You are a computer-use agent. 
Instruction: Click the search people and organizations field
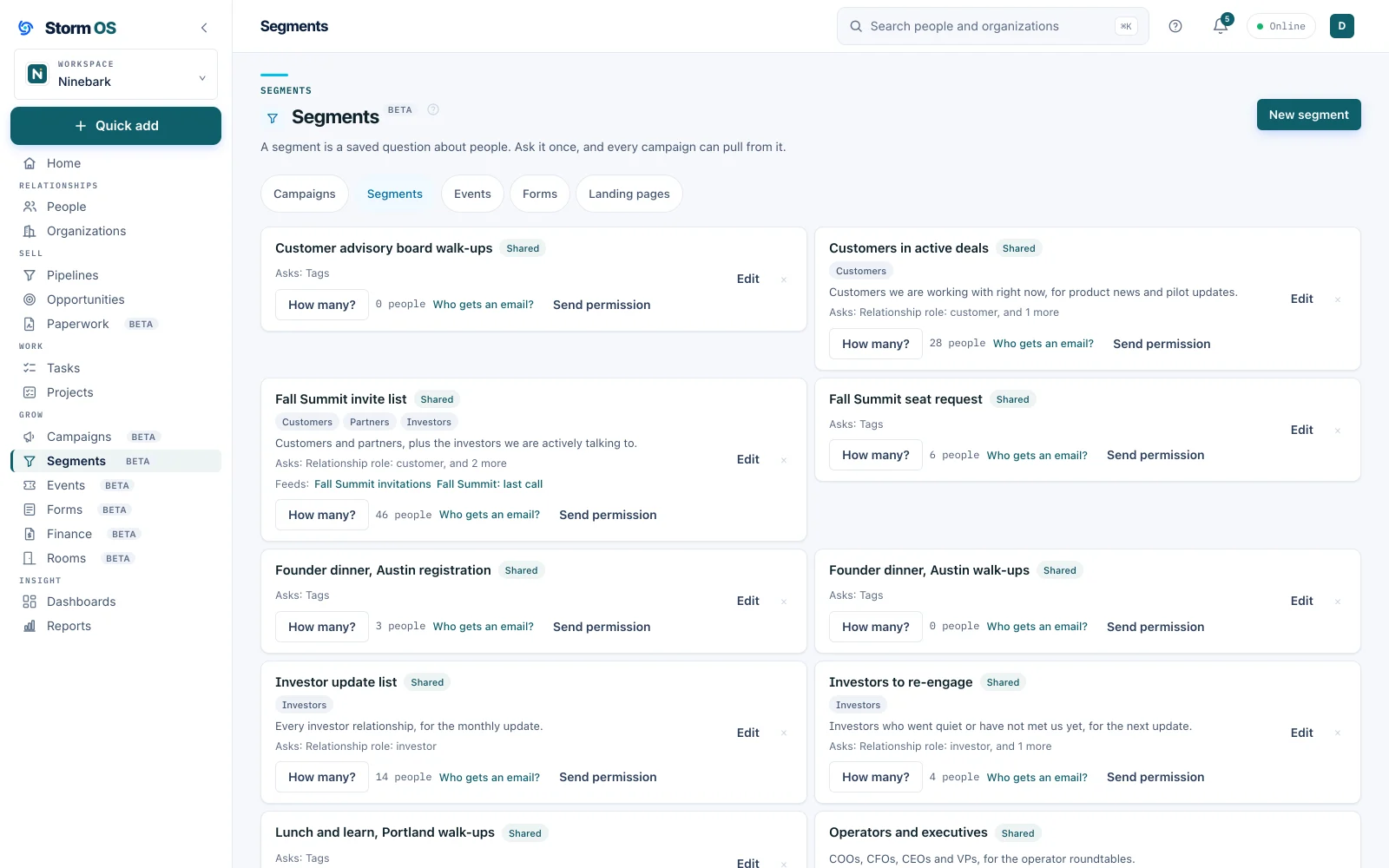click(x=992, y=26)
